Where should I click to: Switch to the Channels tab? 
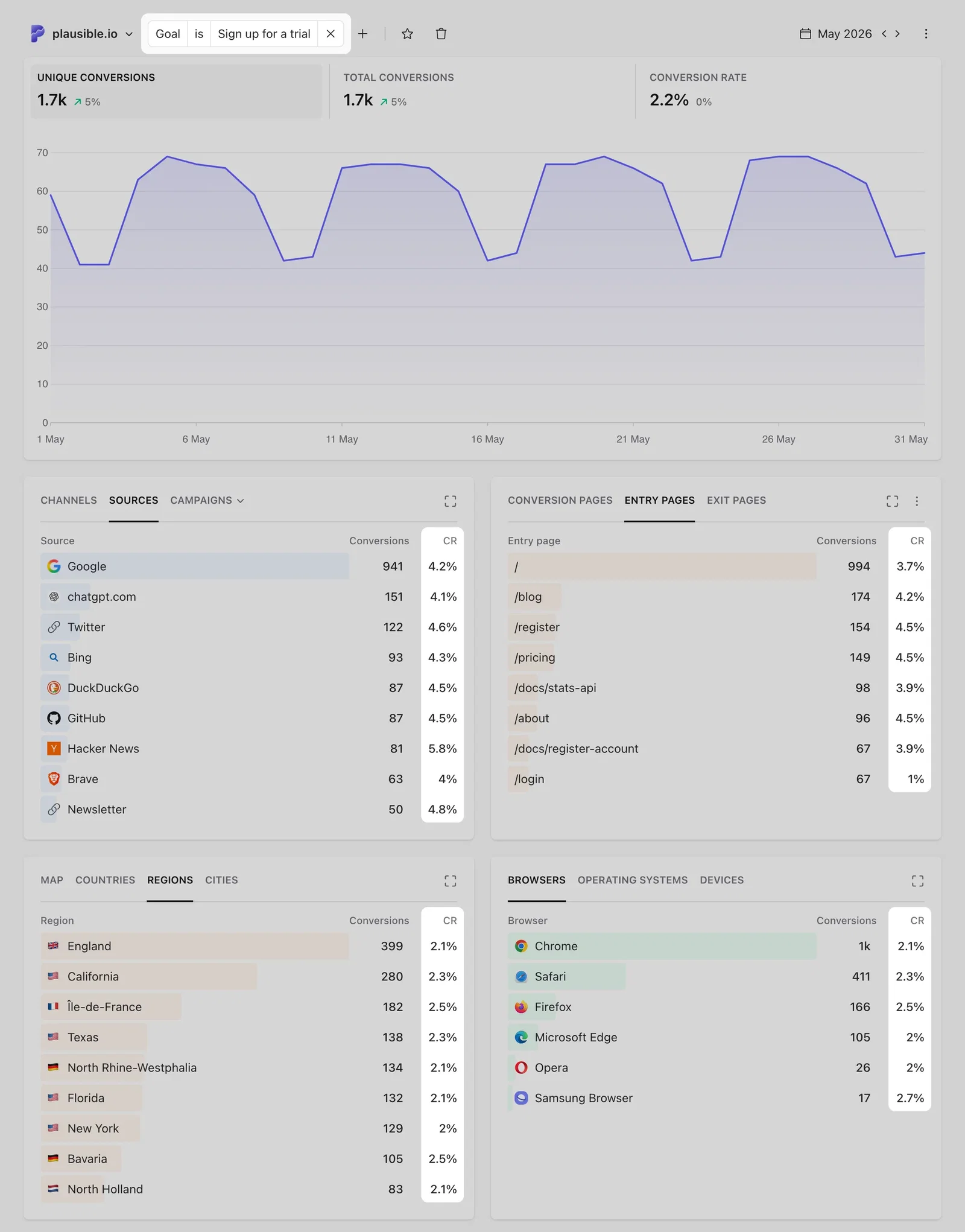pyautogui.click(x=69, y=500)
